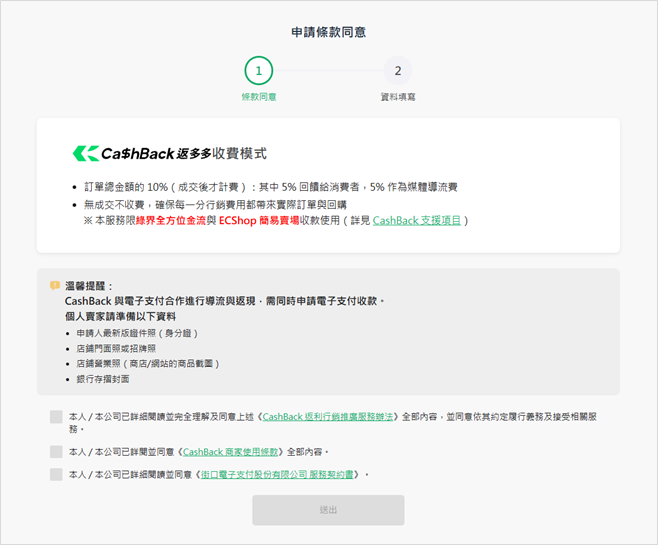The image size is (658, 545).
Task: Click the step 1 circle indicator
Action: coord(259,71)
